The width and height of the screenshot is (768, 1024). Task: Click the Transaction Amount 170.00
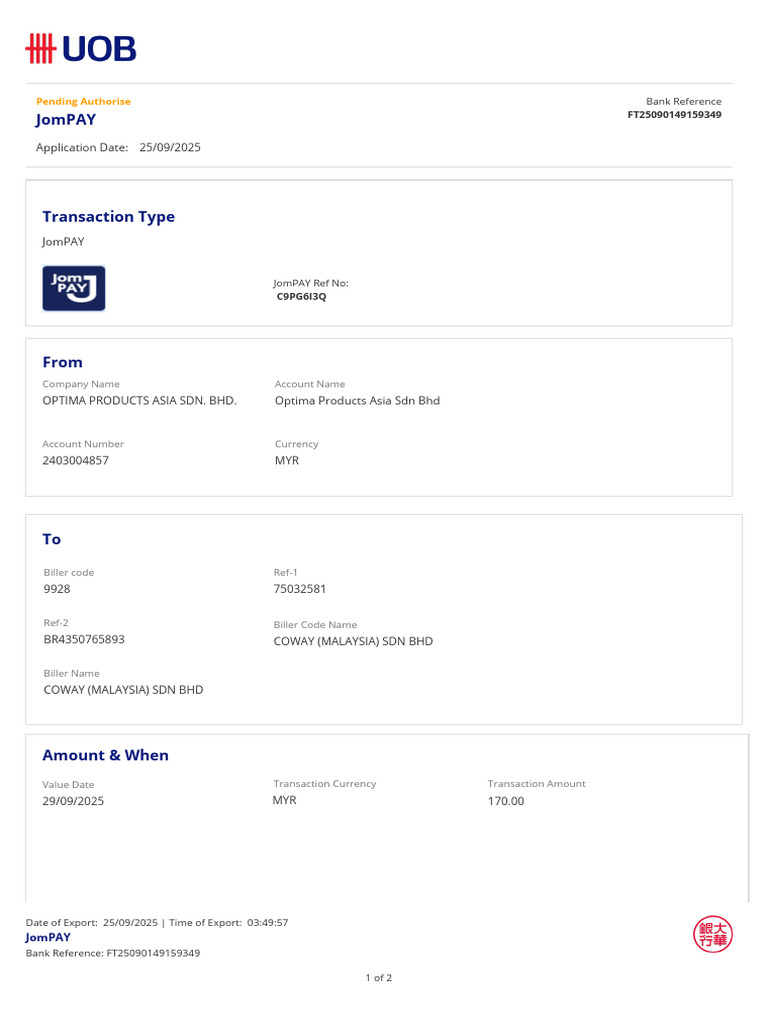point(506,801)
